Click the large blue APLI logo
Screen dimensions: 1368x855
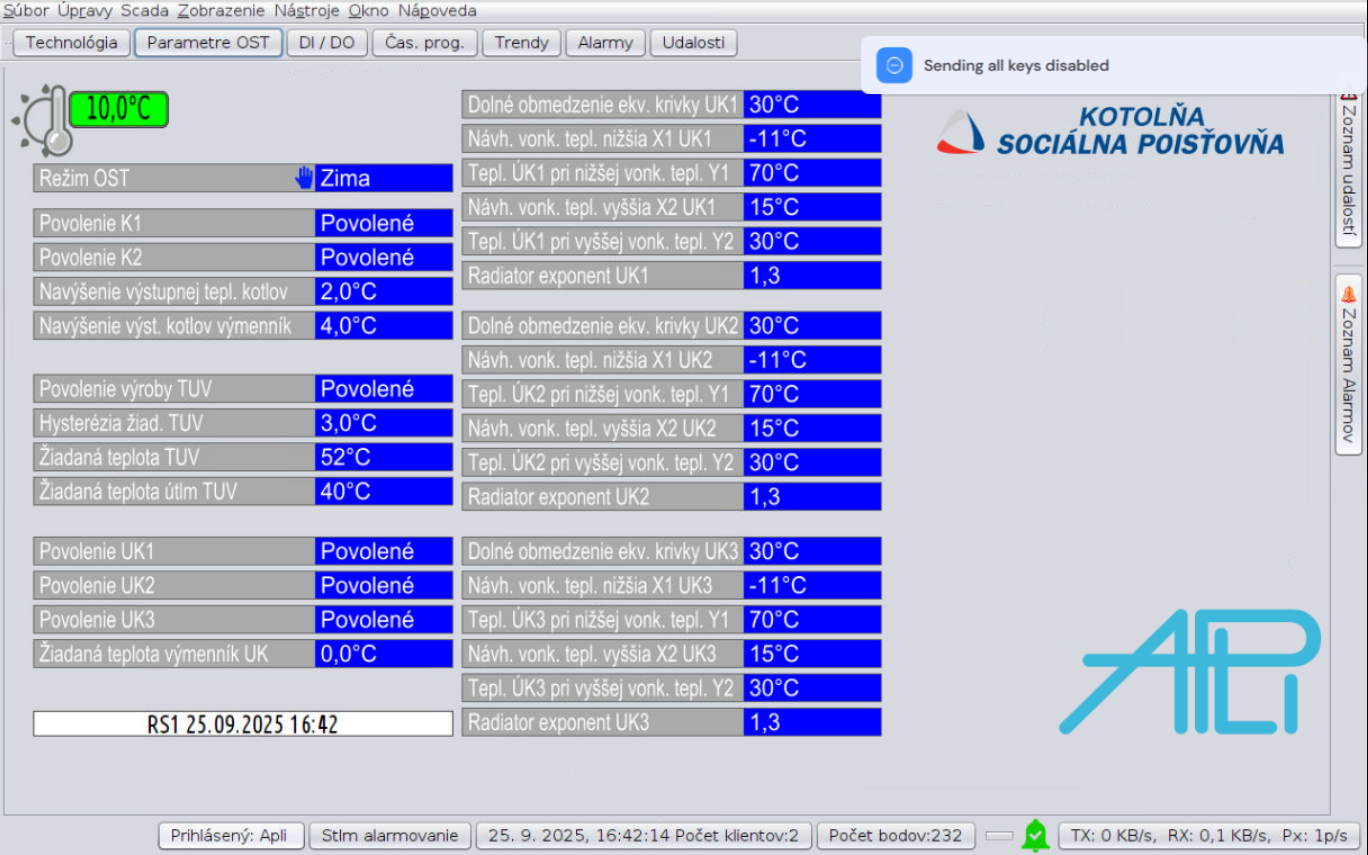coord(1190,670)
